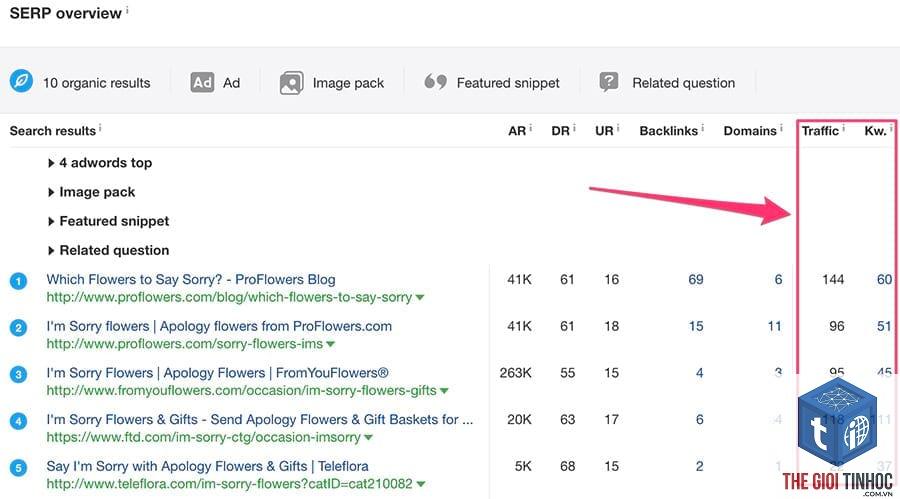Screen dimensions: 900x499
Task: Click the Related question bubble icon
Action: point(609,82)
